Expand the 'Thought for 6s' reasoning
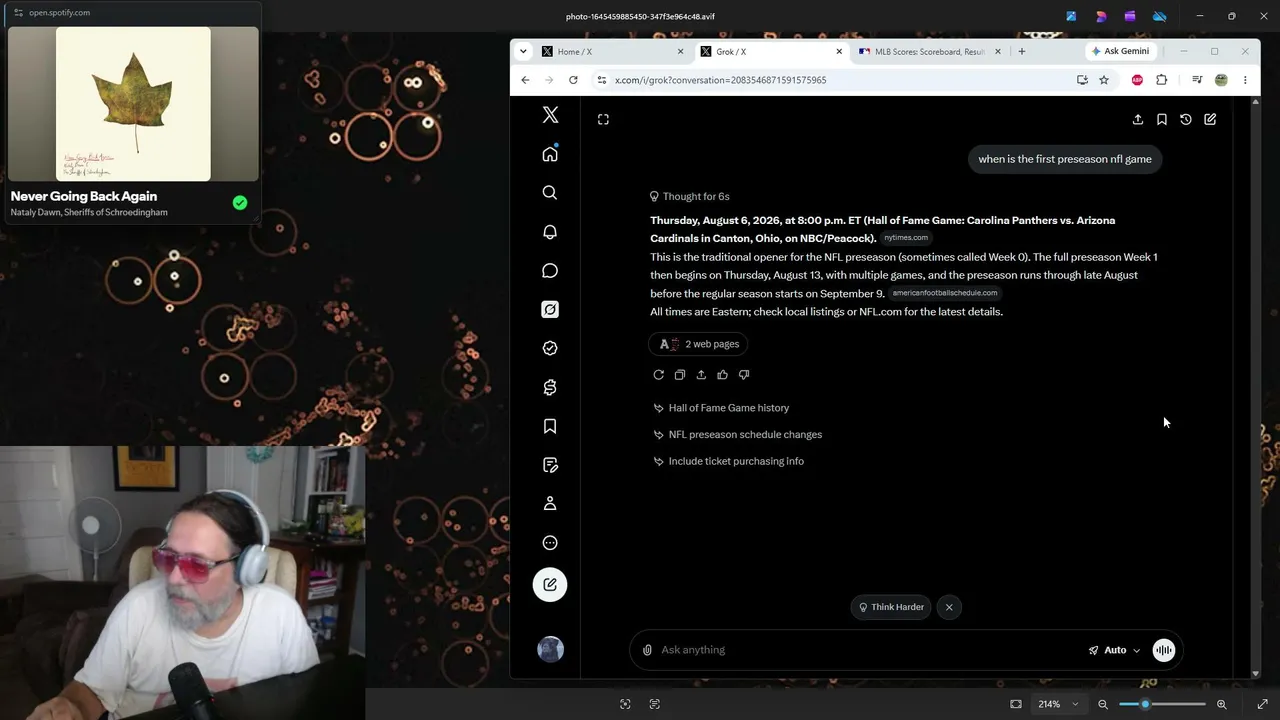Viewport: 1280px width, 720px height. (x=689, y=197)
